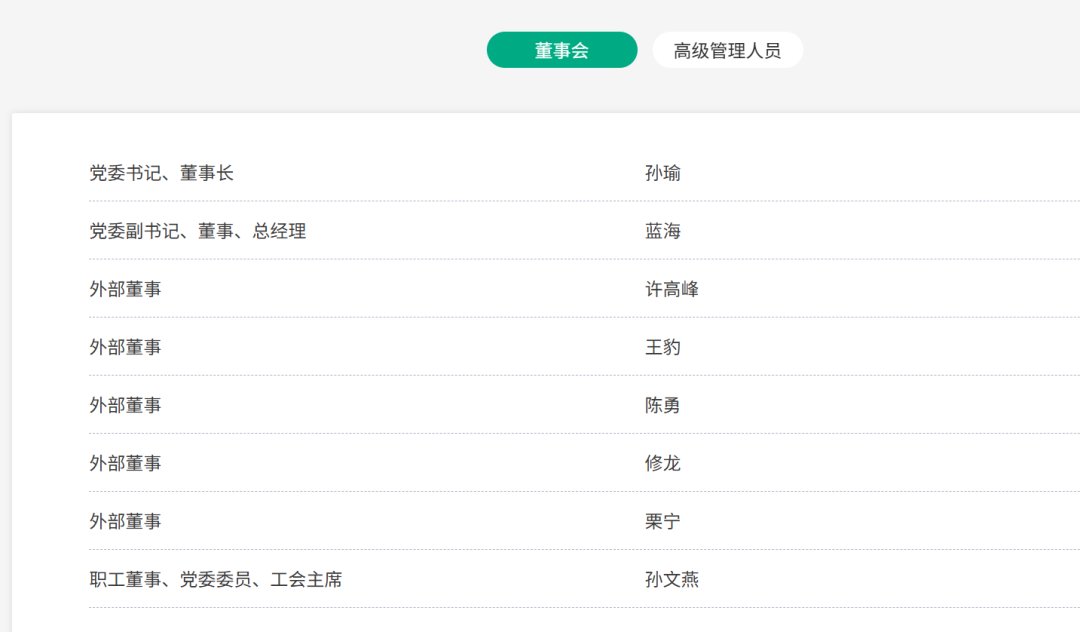Select the name 孙文燕
The height and width of the screenshot is (632, 1080).
click(x=672, y=579)
